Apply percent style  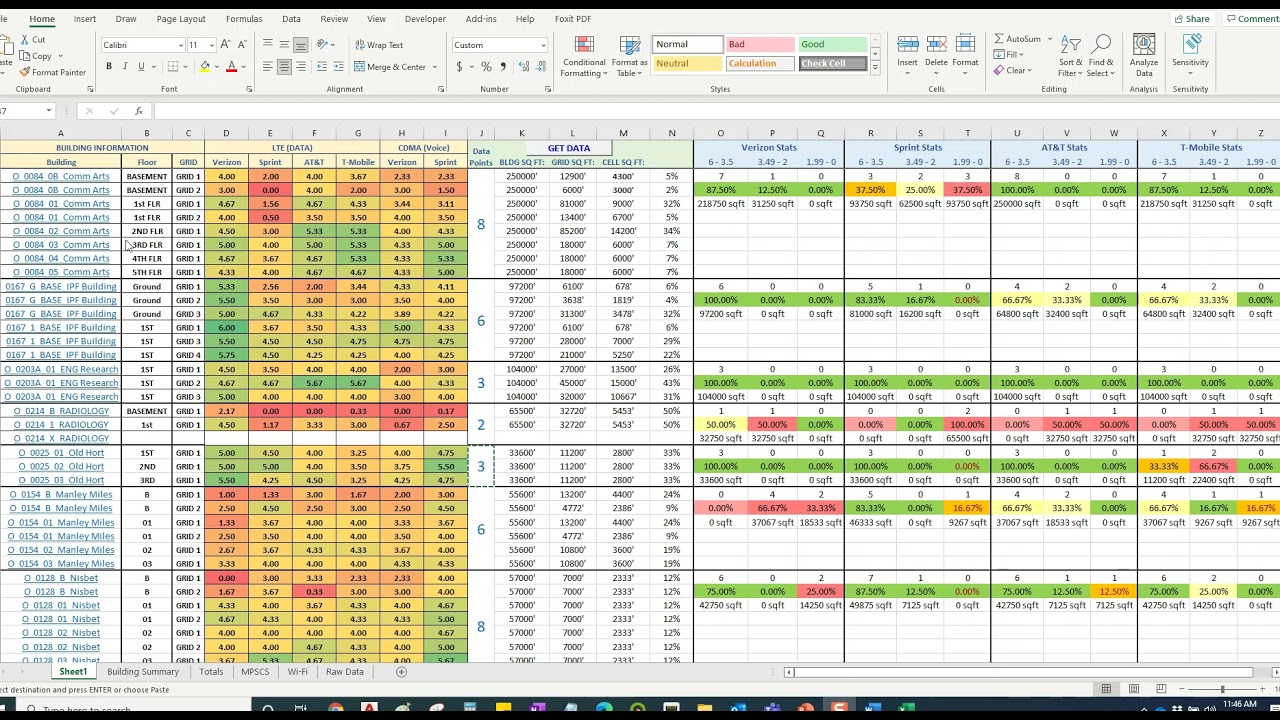click(486, 67)
